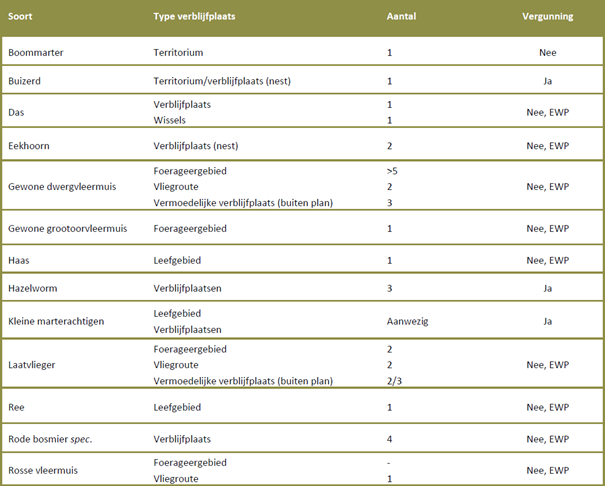This screenshot has width=605, height=486.
Task: Select the 'Territorium' cell for Boommarter
Action: pyautogui.click(x=178, y=52)
